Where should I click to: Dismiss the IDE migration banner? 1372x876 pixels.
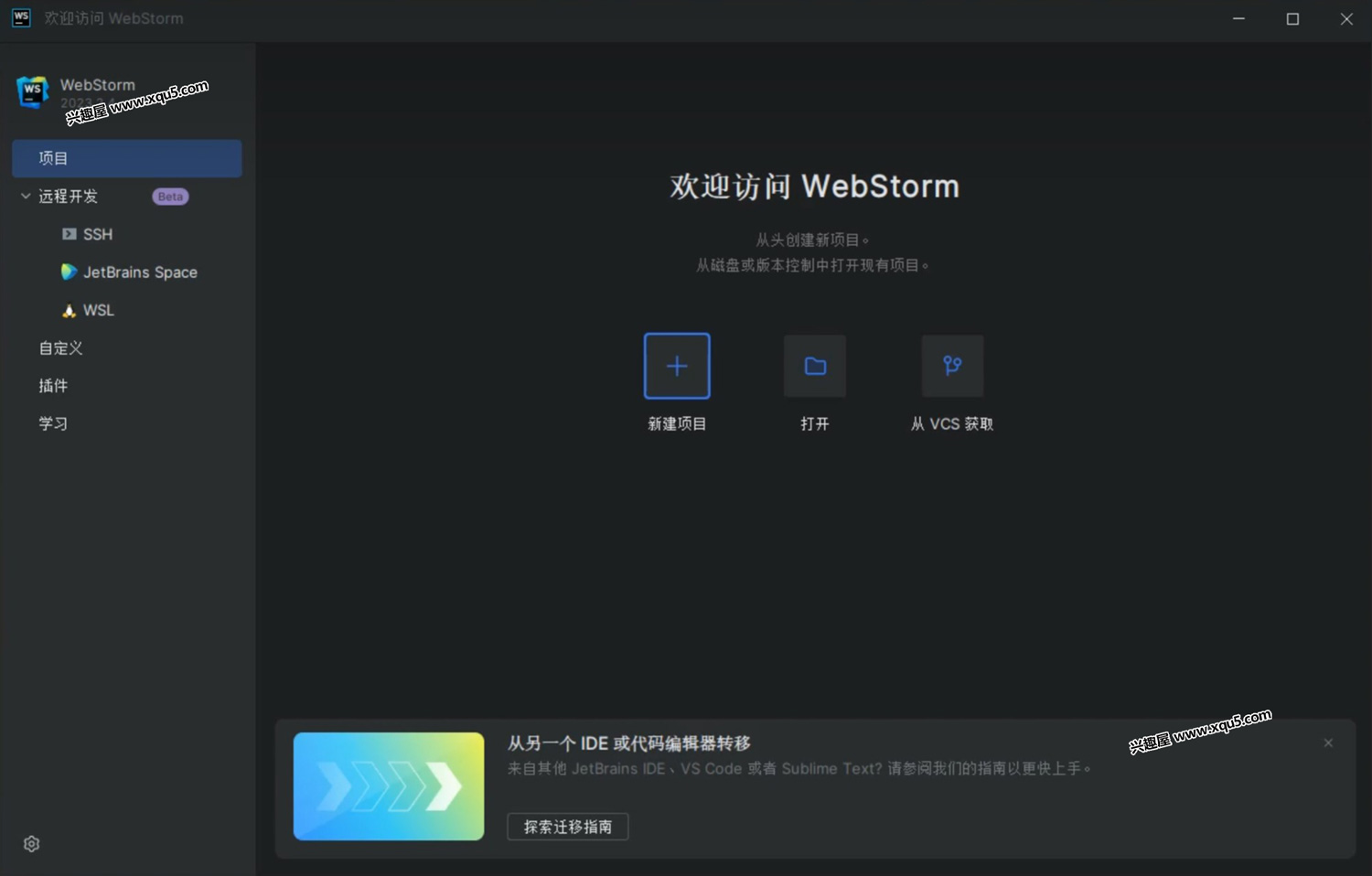(1328, 742)
